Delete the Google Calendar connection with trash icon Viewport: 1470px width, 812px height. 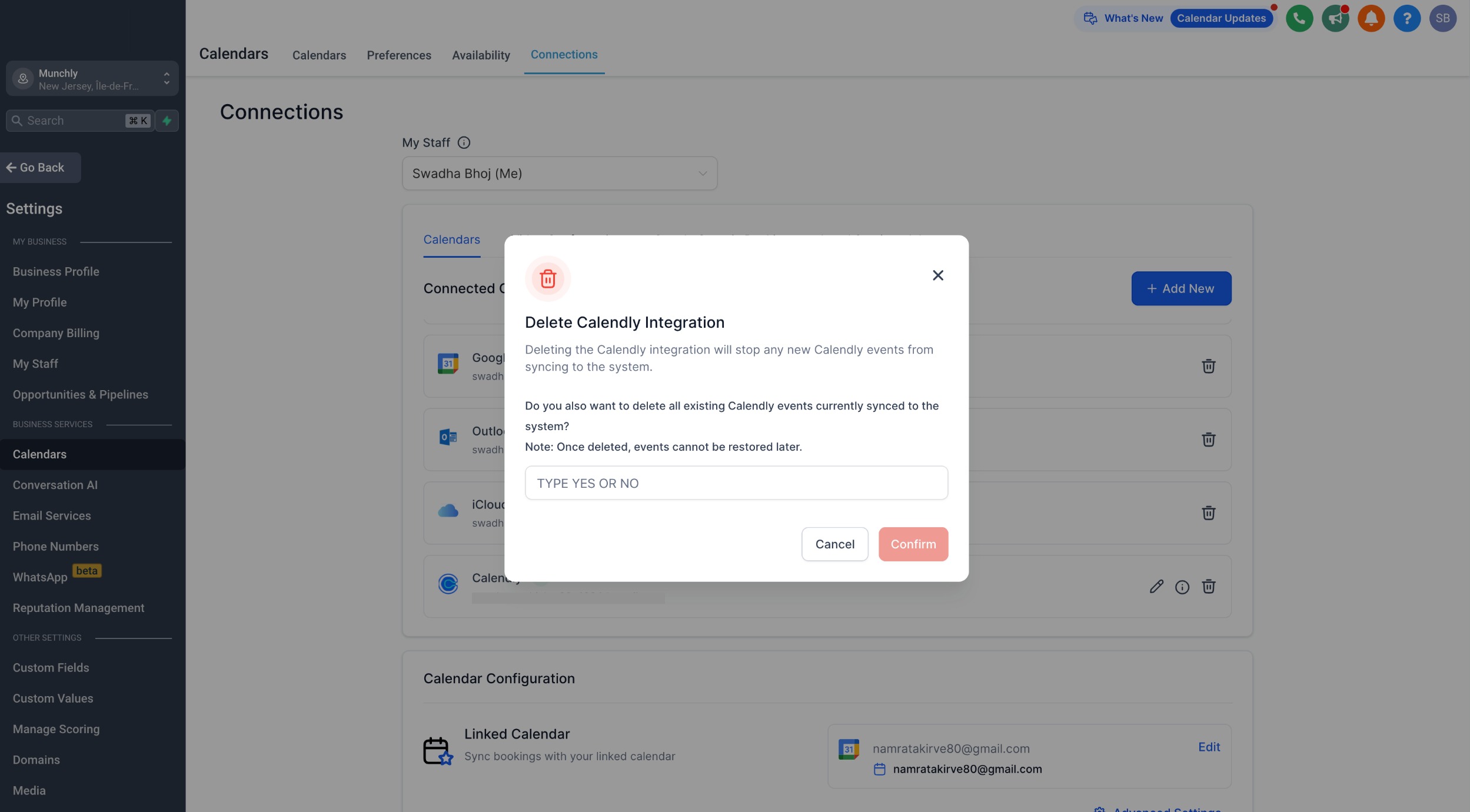[x=1208, y=366]
